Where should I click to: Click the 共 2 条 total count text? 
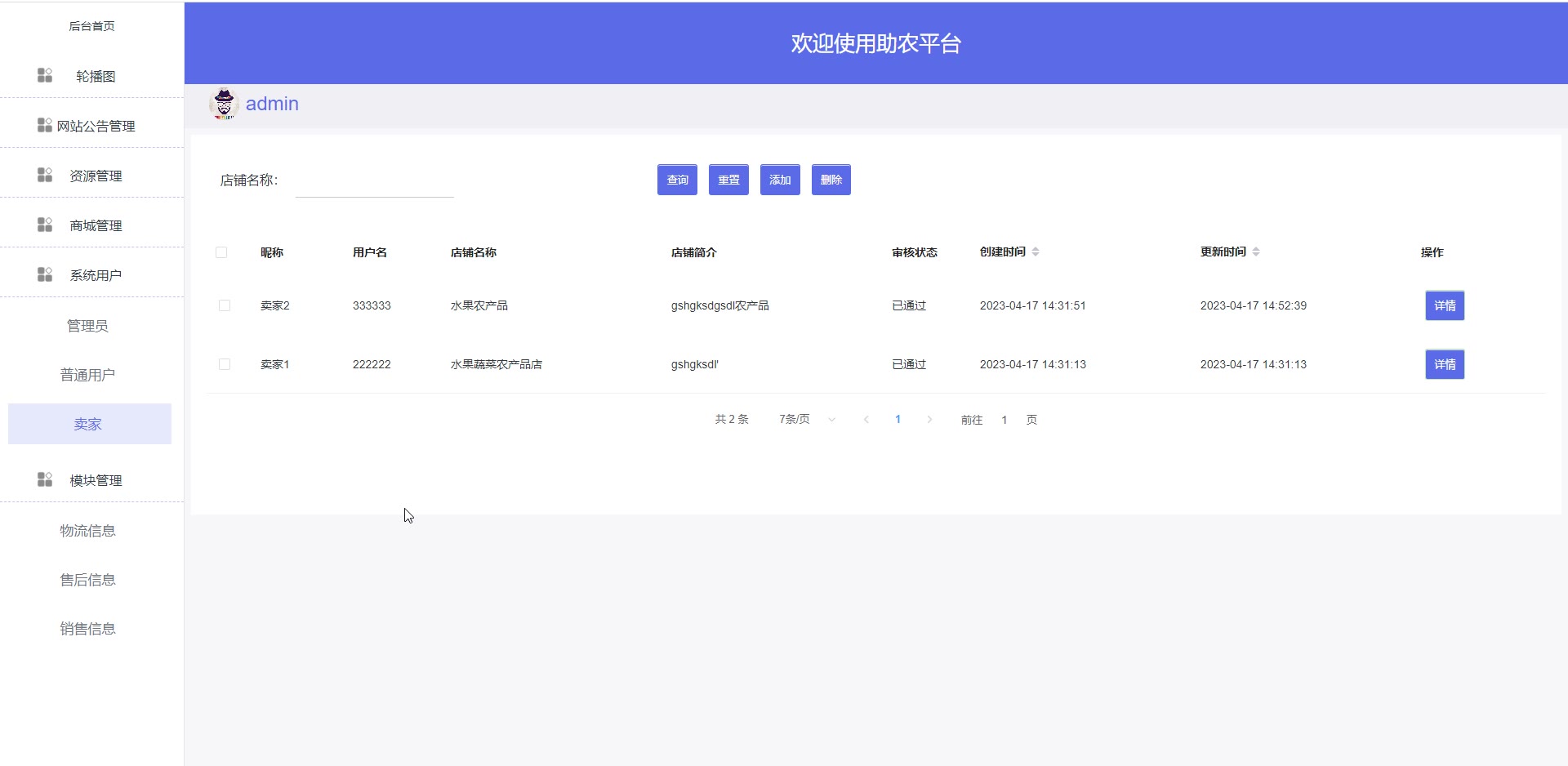[732, 420]
